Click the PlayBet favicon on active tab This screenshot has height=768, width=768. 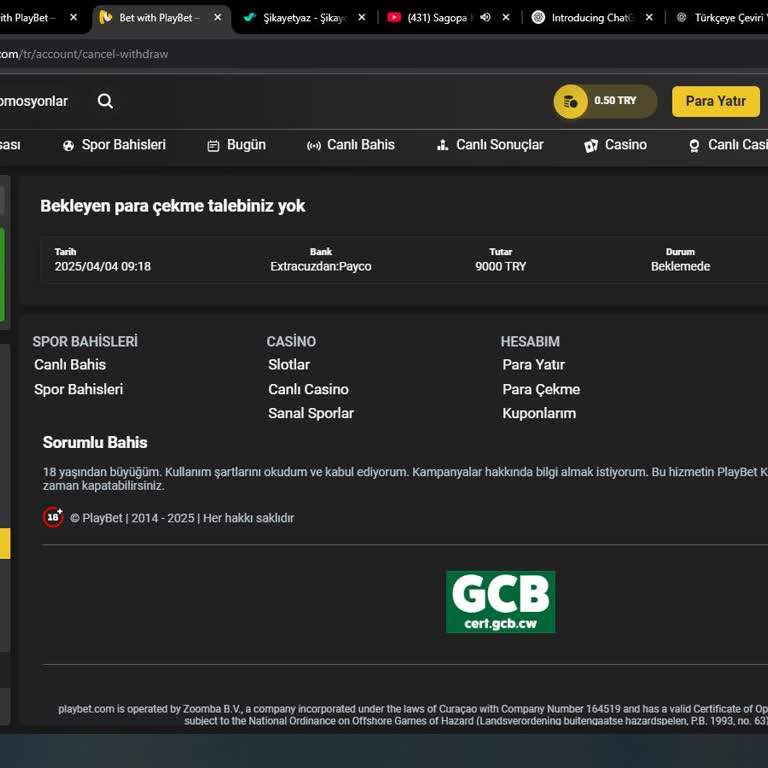tap(105, 18)
